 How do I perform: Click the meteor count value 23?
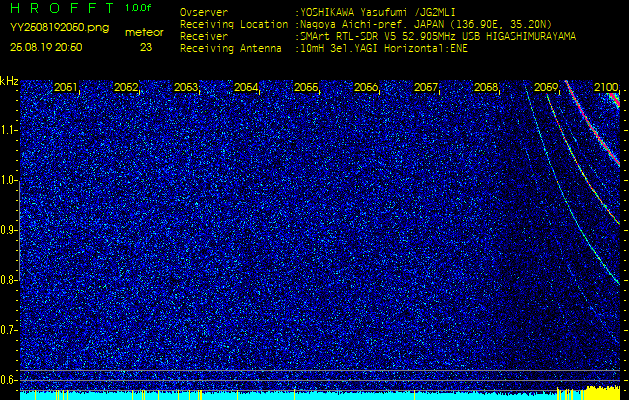pyautogui.click(x=146, y=47)
